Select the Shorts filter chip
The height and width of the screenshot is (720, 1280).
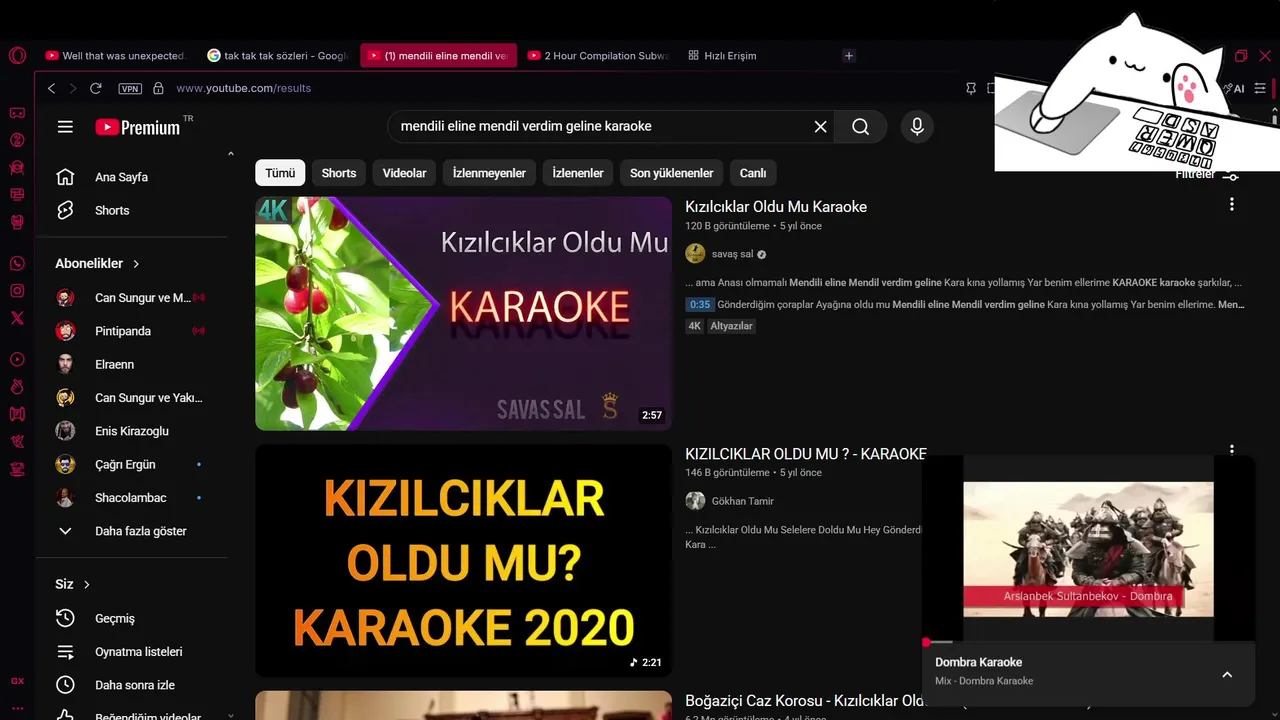click(339, 173)
